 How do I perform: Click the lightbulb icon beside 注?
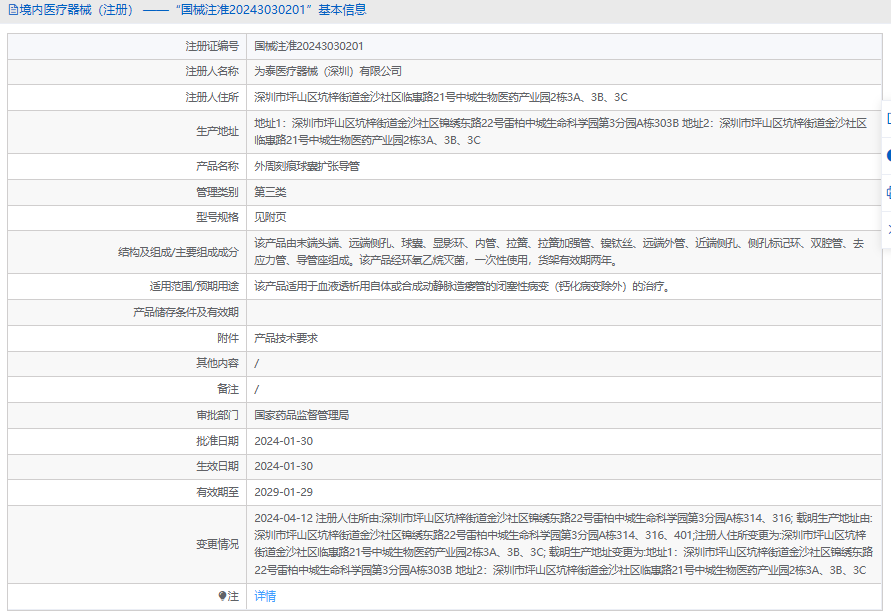[x=222, y=596]
